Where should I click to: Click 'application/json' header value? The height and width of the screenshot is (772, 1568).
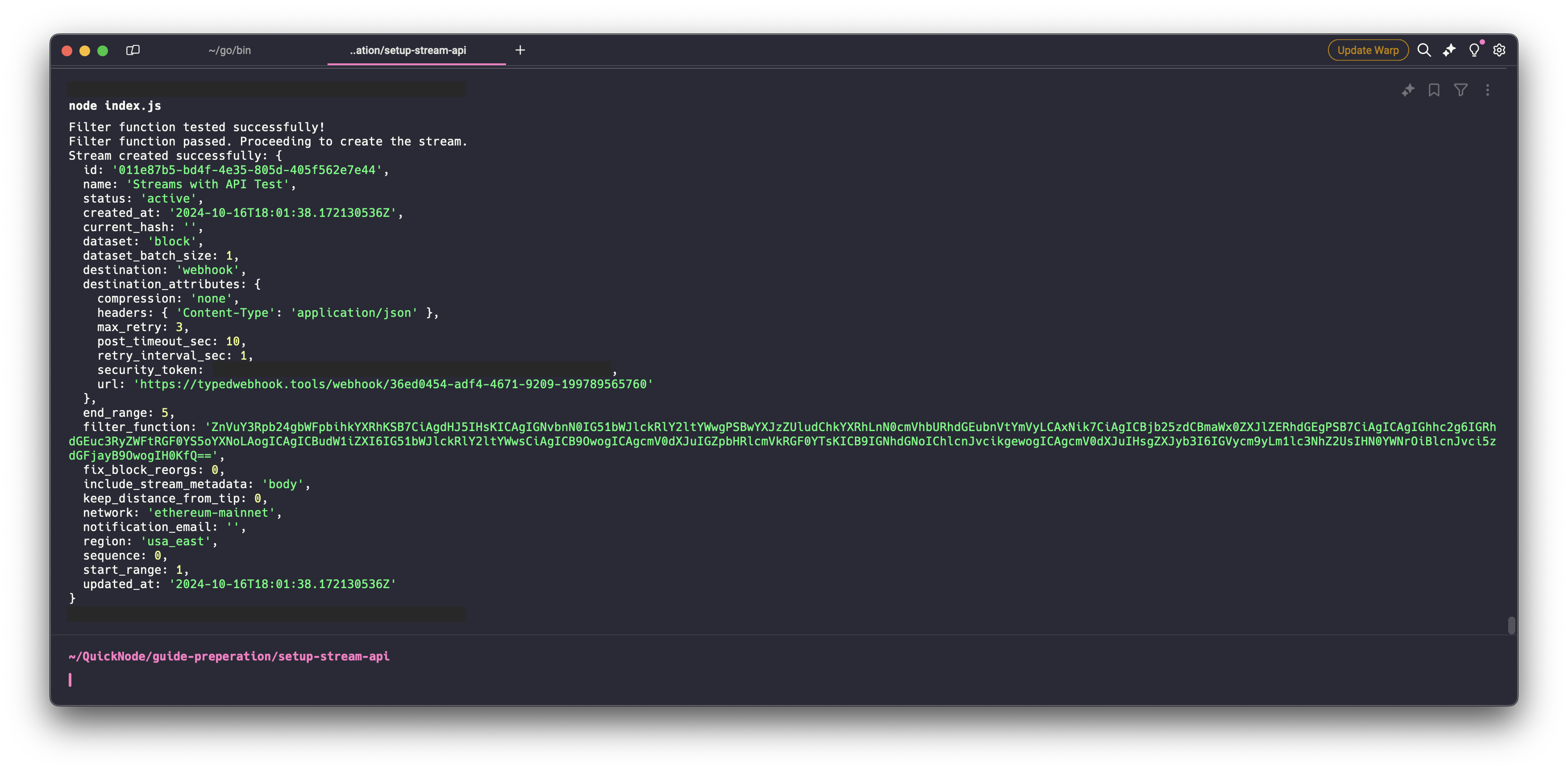[354, 312]
